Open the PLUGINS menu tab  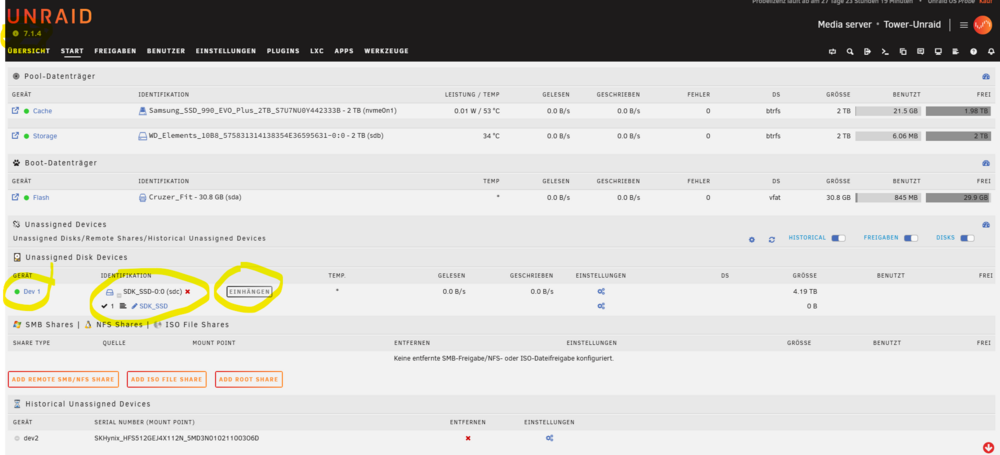pyautogui.click(x=283, y=51)
